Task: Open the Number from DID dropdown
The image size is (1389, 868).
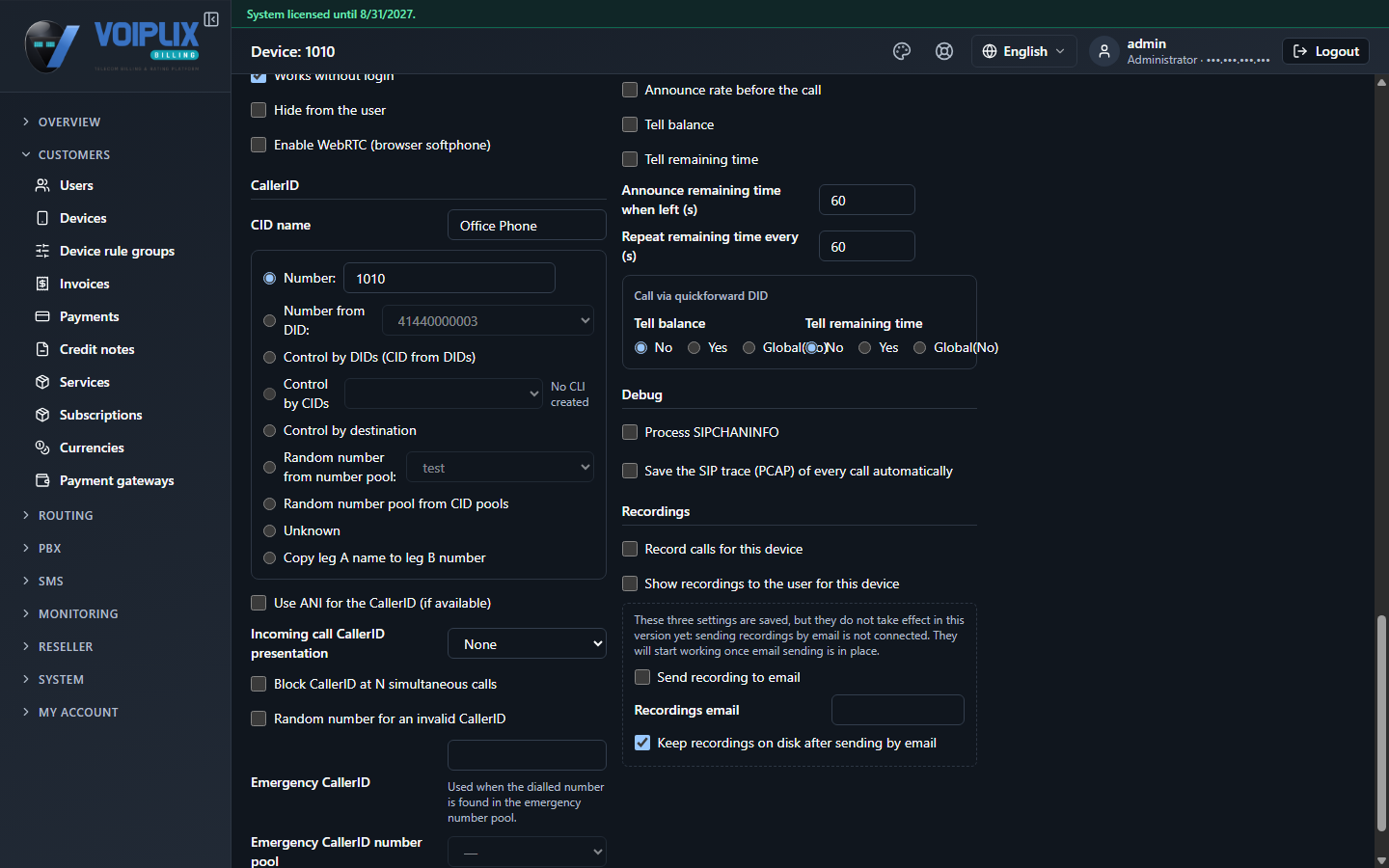Action: (x=488, y=320)
